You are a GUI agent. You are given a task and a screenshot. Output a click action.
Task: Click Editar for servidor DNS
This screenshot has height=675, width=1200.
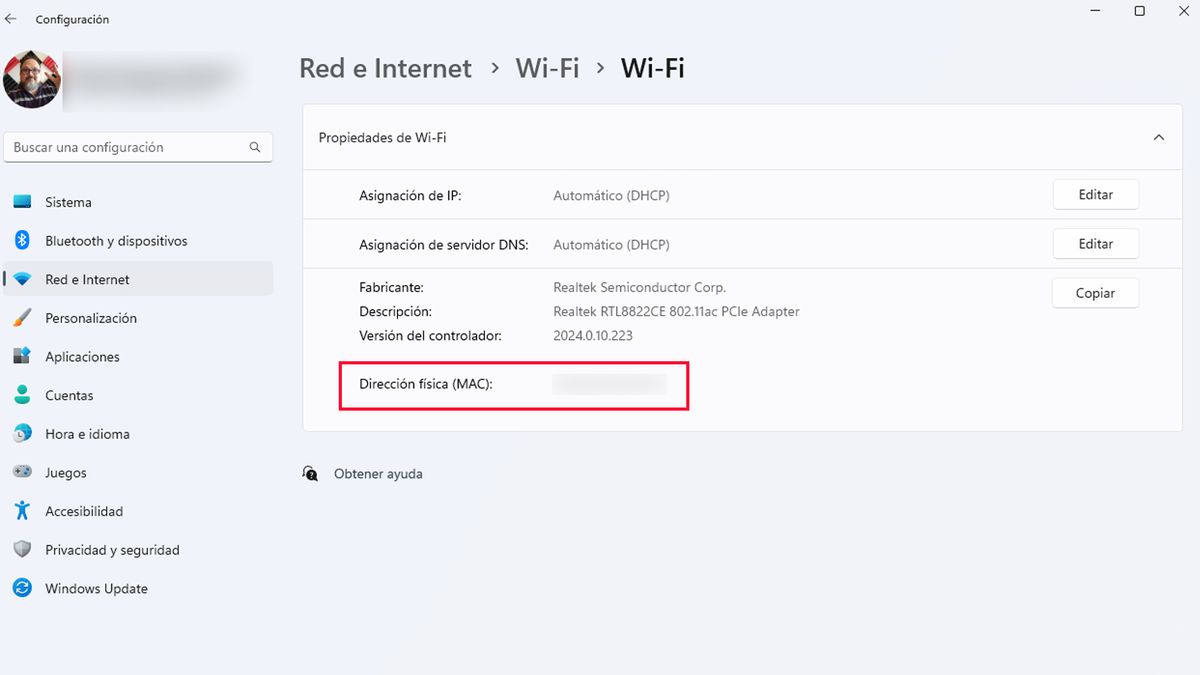click(x=1095, y=243)
